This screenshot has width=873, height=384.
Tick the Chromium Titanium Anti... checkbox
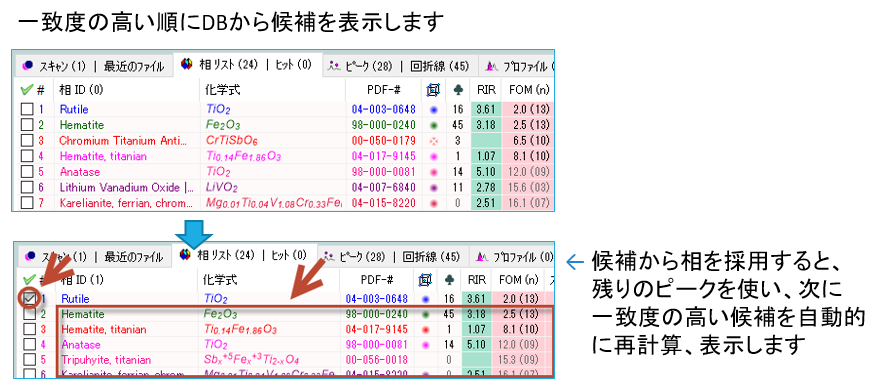(27, 141)
